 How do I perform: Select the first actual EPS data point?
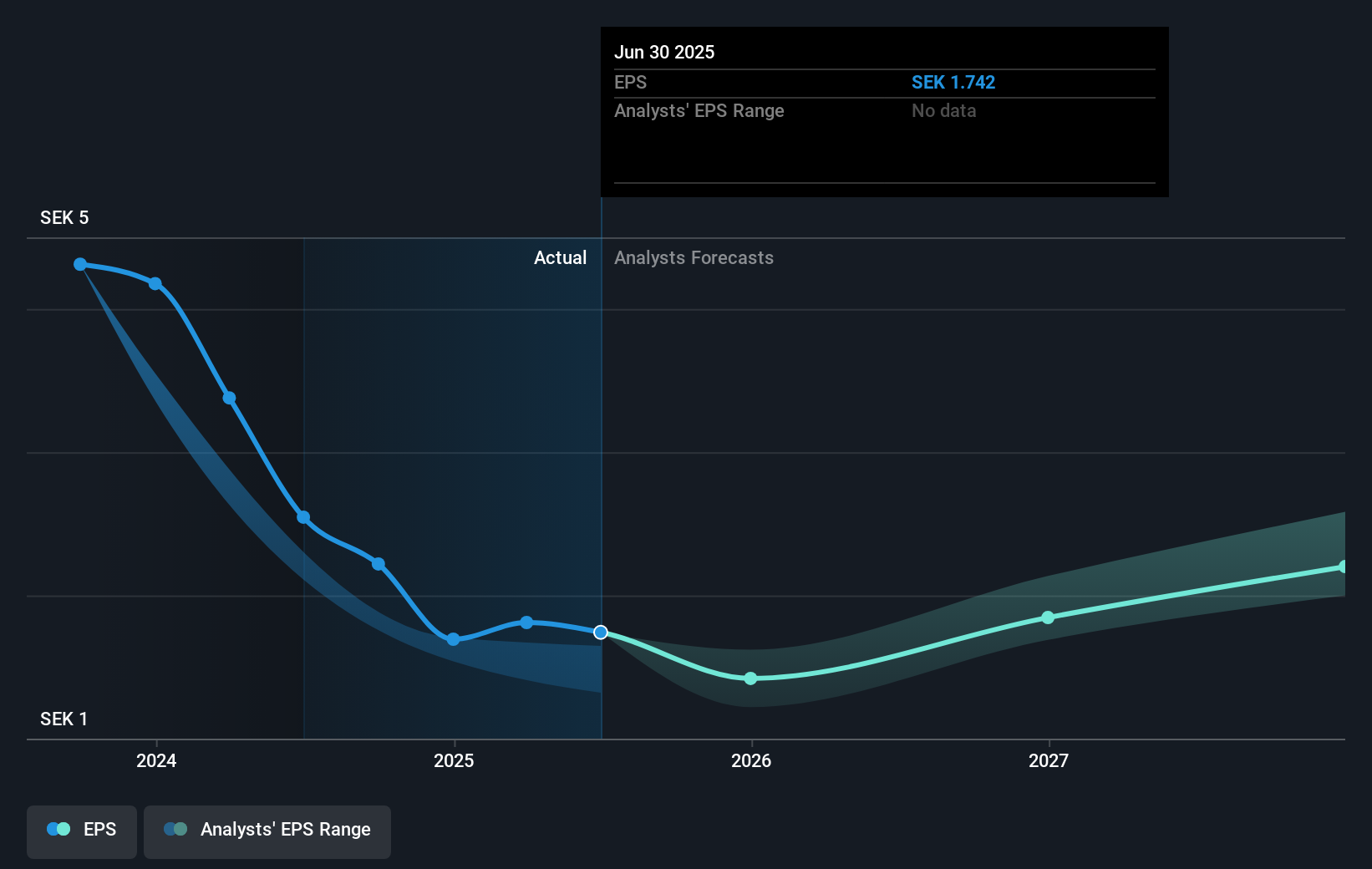tap(79, 264)
